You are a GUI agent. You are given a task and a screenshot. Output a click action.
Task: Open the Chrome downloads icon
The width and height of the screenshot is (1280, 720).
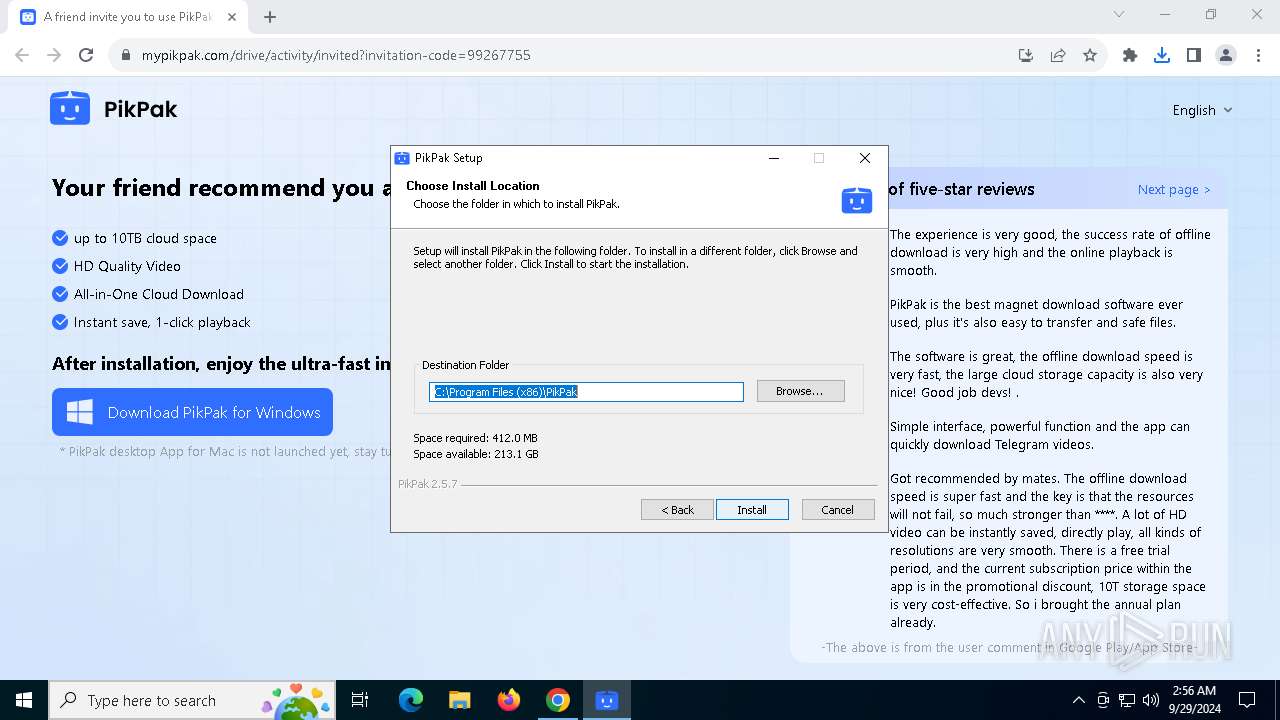click(1162, 55)
